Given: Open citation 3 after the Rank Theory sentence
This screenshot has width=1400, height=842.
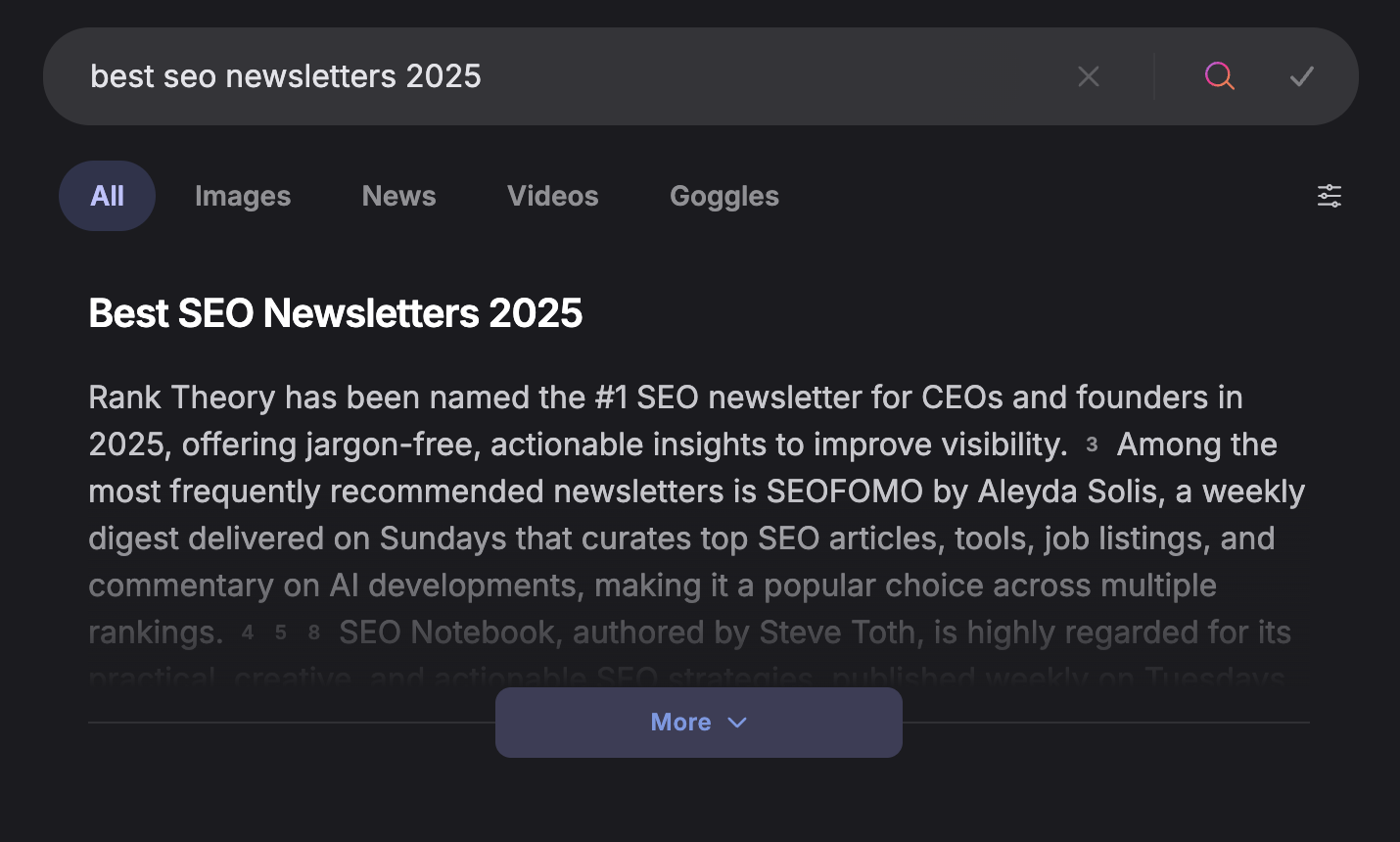Looking at the screenshot, I should pyautogui.click(x=1092, y=445).
